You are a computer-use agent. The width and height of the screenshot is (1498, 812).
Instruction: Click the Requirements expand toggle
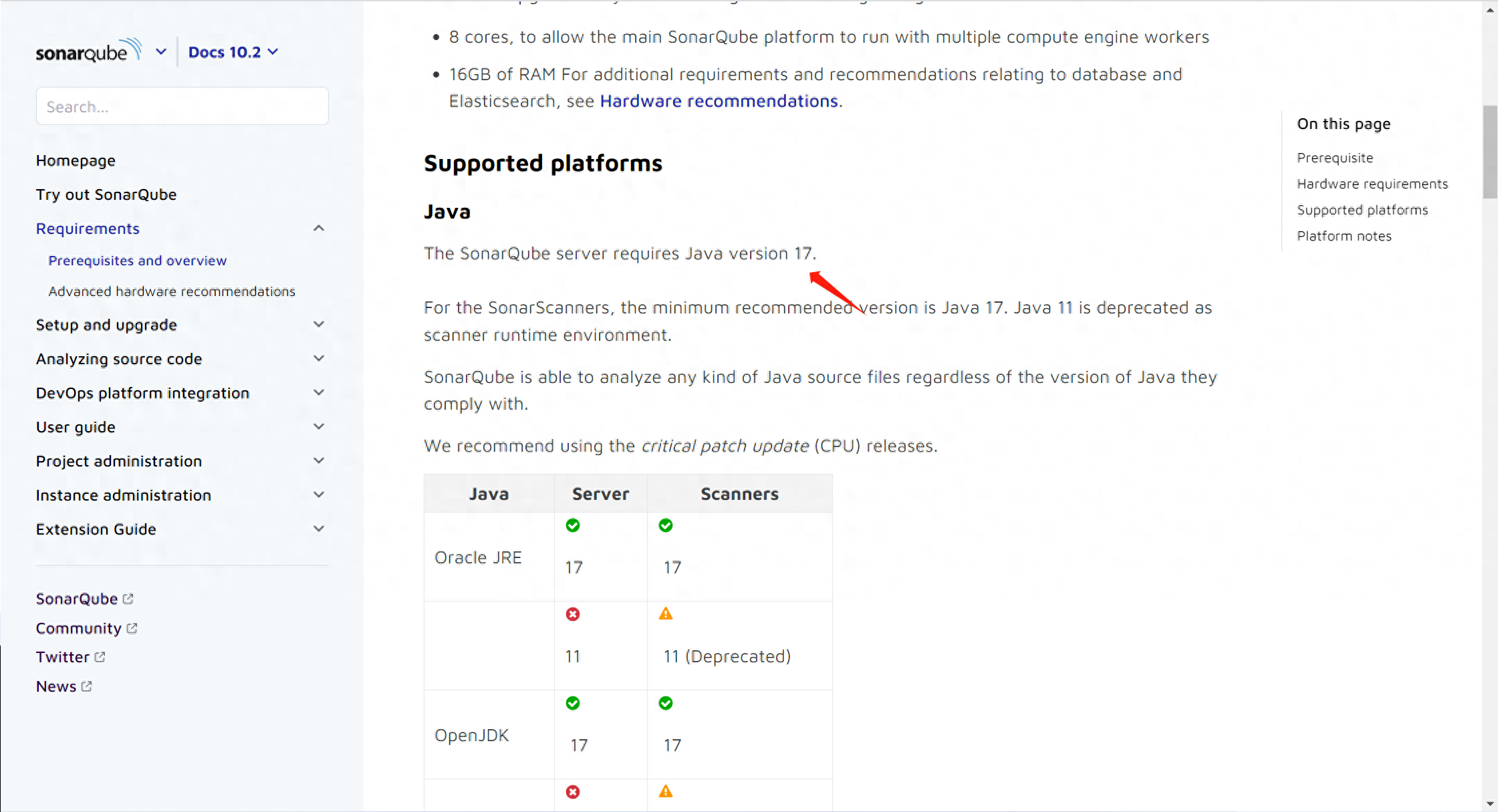(x=319, y=228)
